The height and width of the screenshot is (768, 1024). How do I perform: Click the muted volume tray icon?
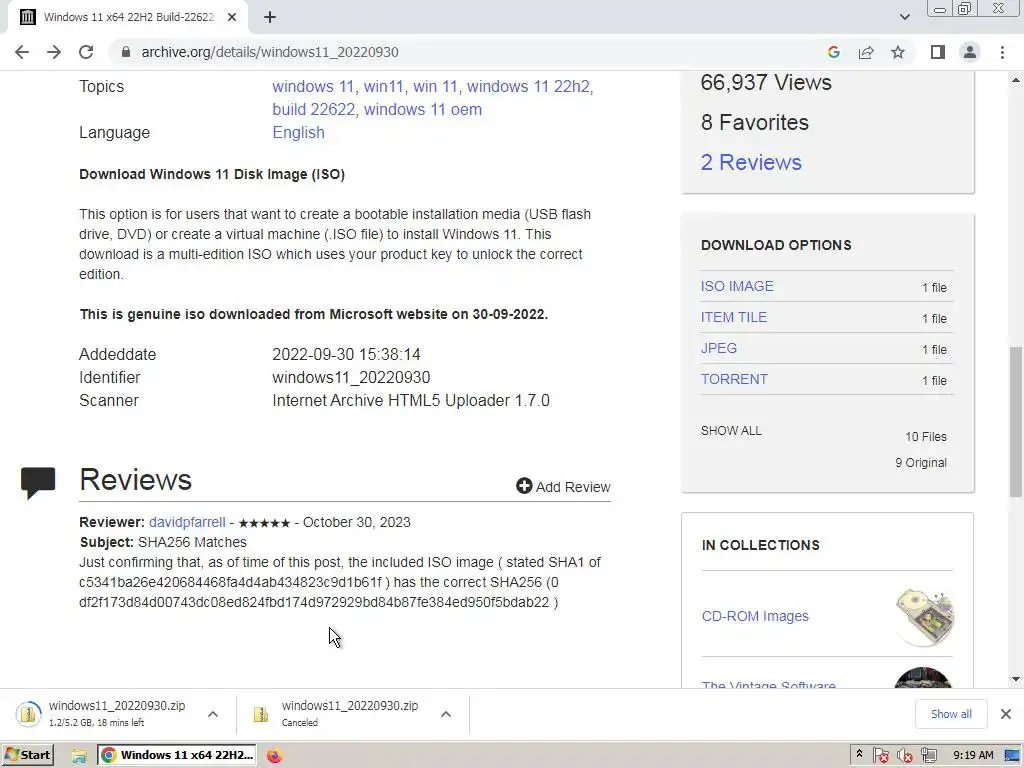point(904,756)
